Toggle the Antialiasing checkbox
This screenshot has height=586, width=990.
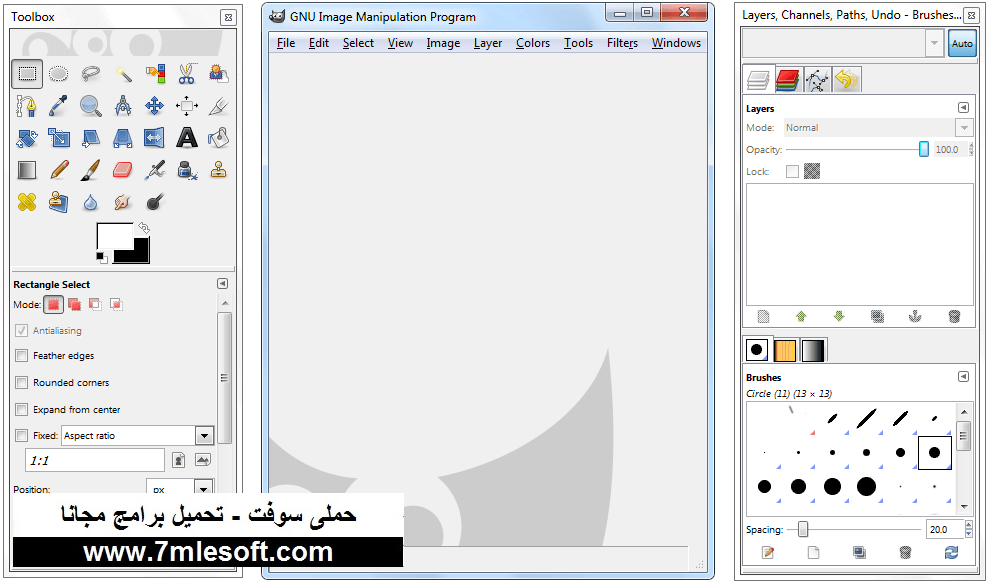(21, 330)
